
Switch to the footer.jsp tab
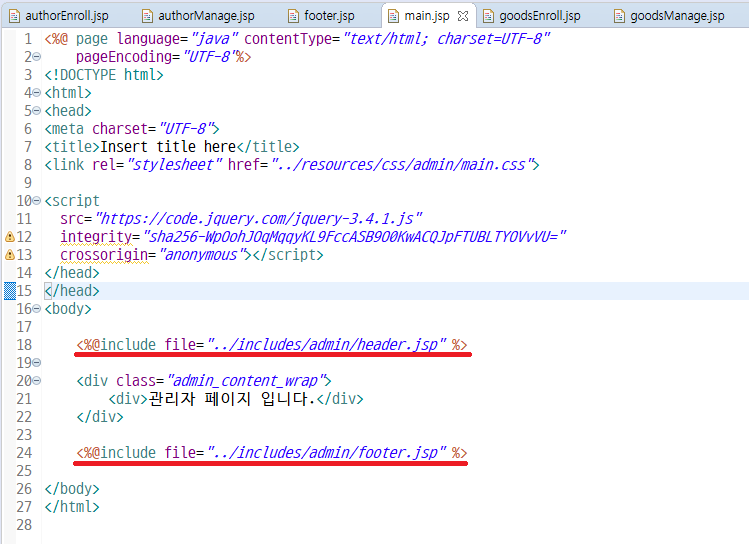click(321, 16)
